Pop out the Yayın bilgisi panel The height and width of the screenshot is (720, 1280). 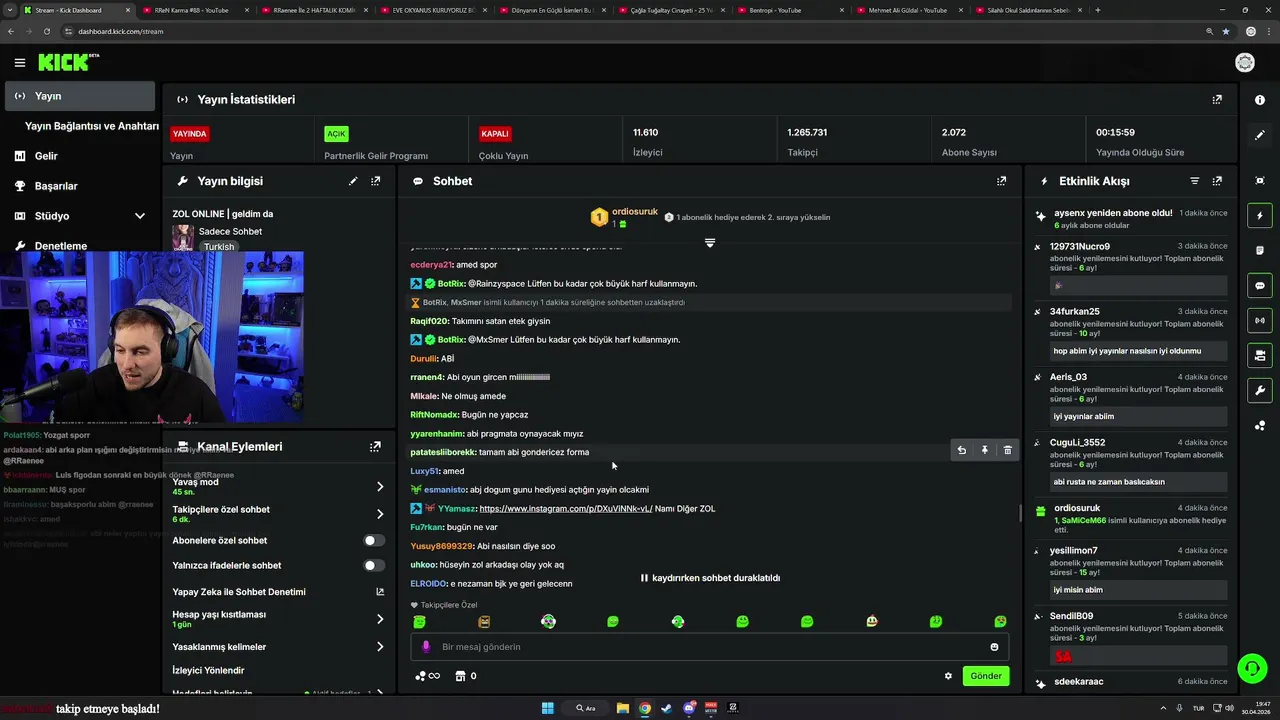click(375, 181)
